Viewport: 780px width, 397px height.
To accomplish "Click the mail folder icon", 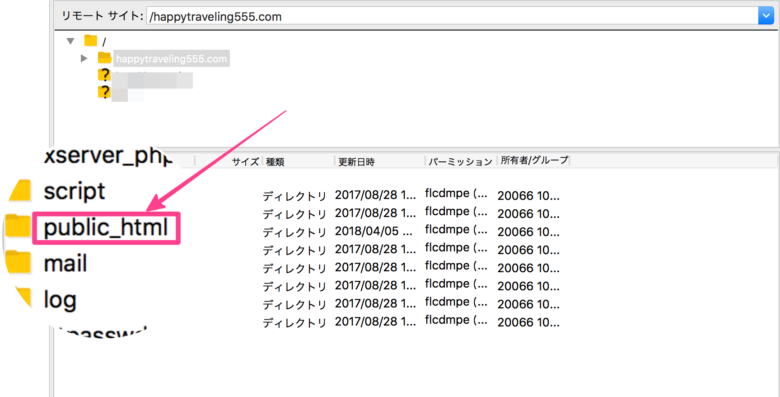I will coord(18,262).
